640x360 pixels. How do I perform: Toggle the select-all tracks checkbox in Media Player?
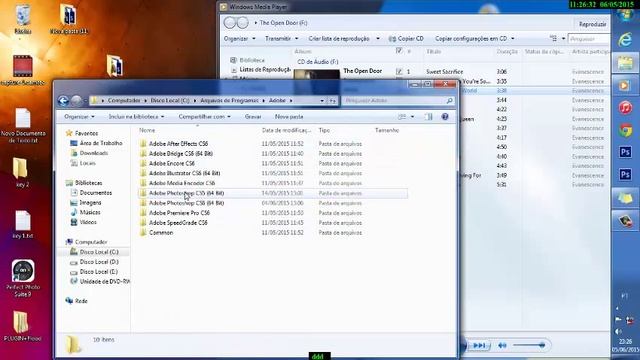point(399,51)
